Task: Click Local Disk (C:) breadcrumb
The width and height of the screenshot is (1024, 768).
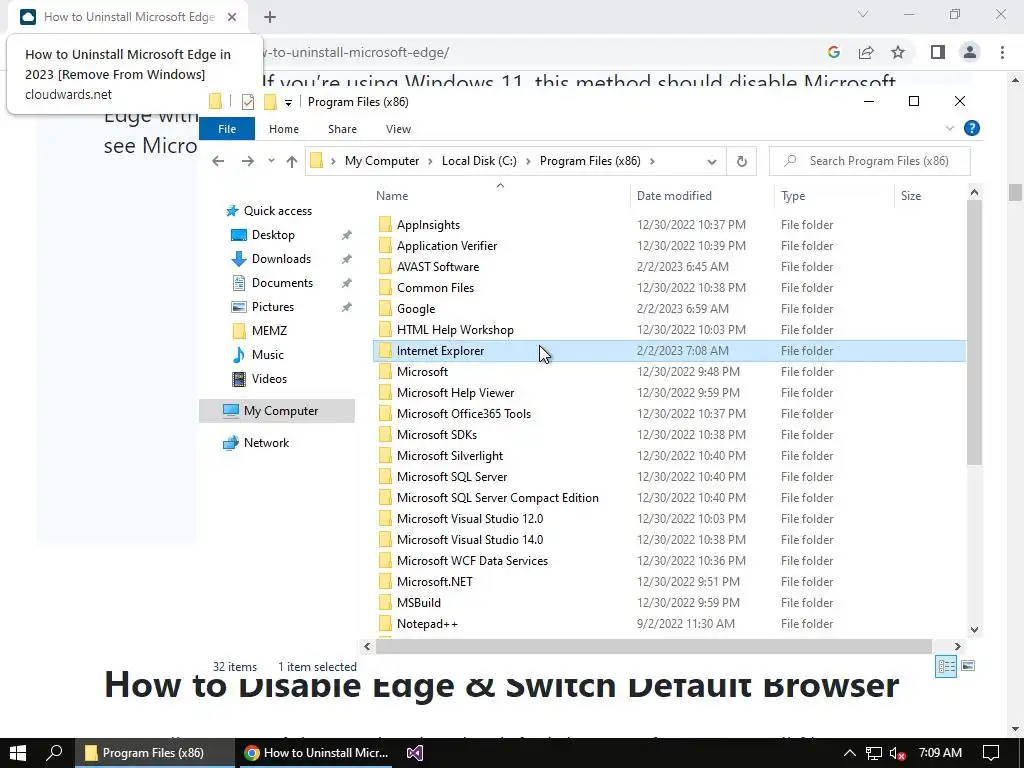Action: point(479,161)
